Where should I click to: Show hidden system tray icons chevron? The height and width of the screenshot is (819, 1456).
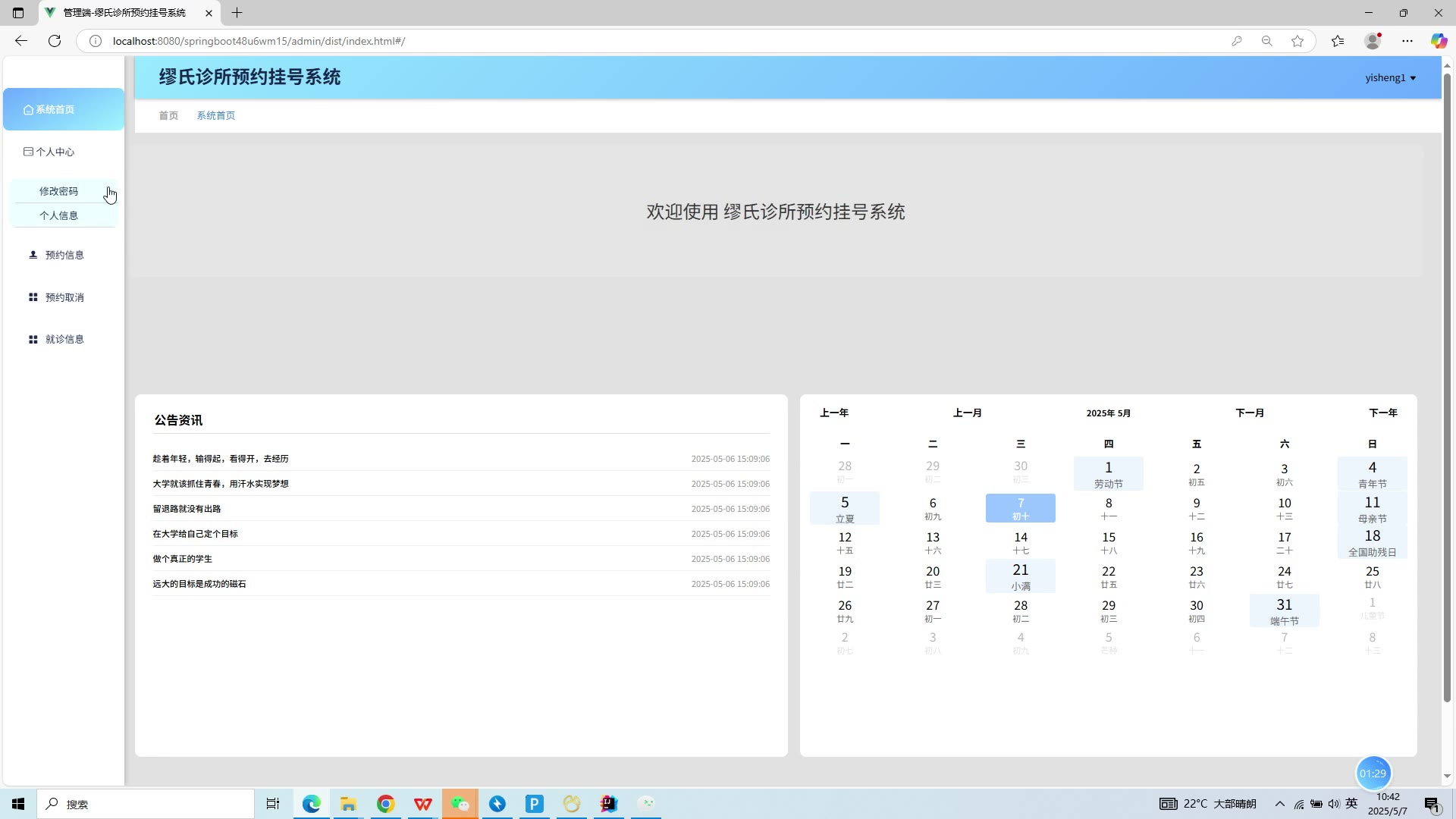point(1279,804)
